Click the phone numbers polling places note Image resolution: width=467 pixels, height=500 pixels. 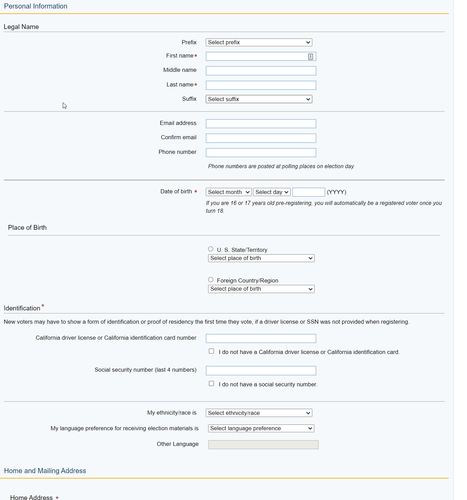point(281,166)
